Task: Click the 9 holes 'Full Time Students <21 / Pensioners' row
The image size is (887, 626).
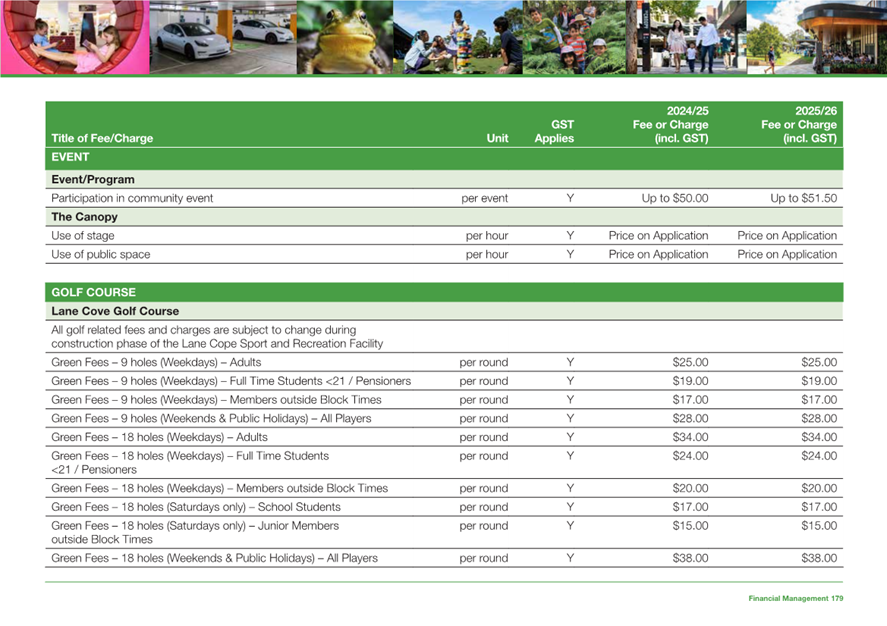Action: point(231,381)
